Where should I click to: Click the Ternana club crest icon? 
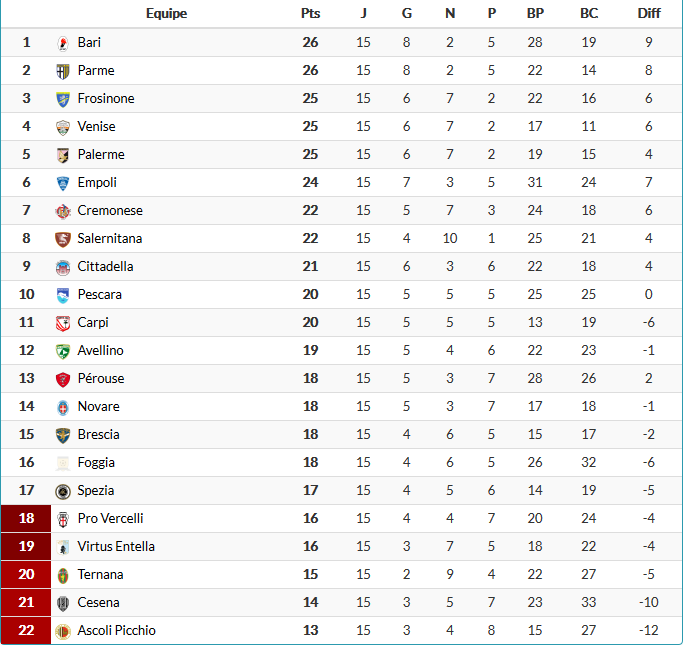click(63, 575)
